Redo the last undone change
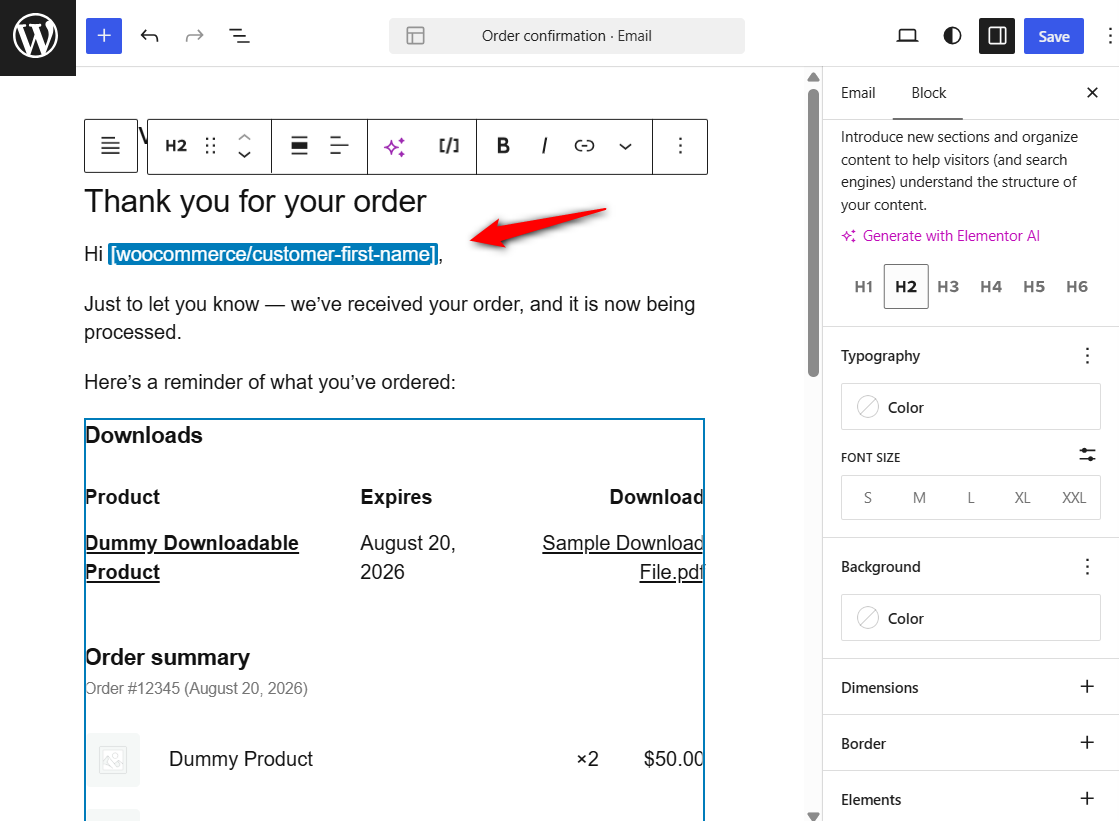 194,36
